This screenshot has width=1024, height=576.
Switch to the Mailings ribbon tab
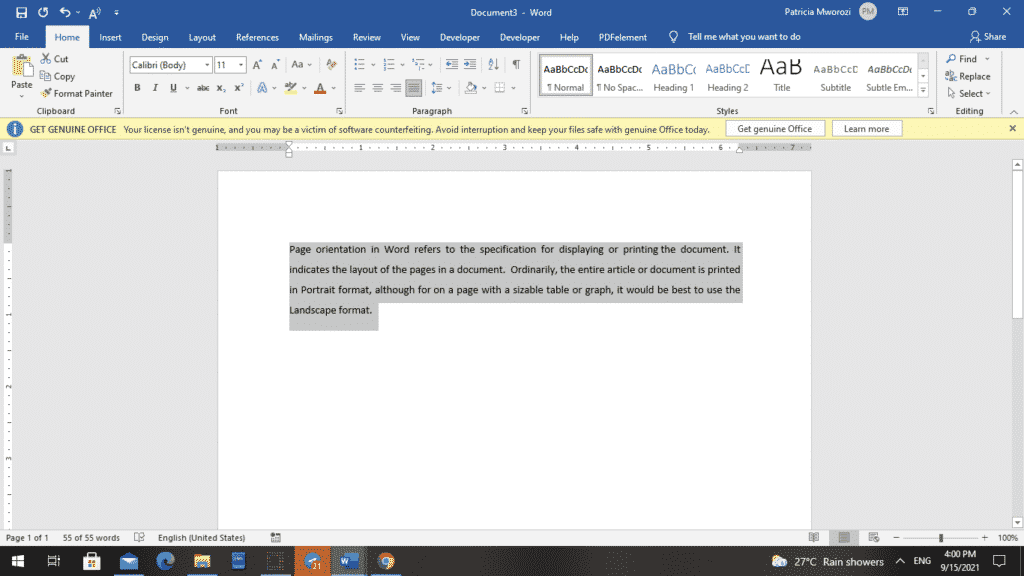[x=316, y=37]
